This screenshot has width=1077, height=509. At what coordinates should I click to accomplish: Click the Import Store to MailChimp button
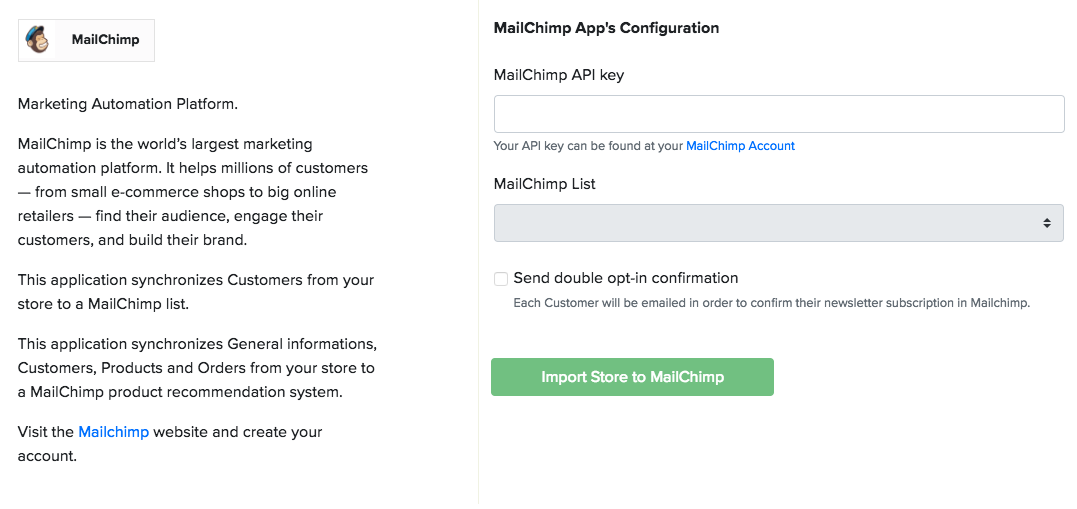[x=633, y=377]
